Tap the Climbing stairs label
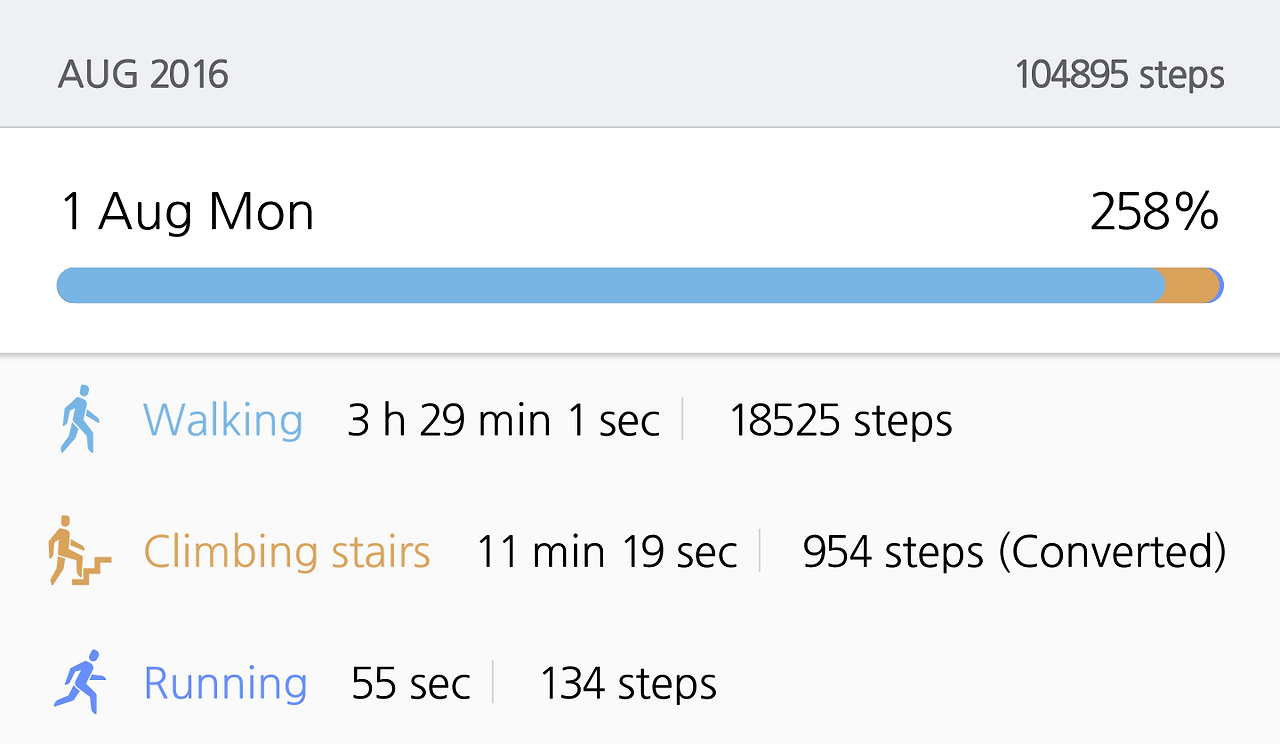This screenshot has width=1280, height=744. tap(287, 552)
